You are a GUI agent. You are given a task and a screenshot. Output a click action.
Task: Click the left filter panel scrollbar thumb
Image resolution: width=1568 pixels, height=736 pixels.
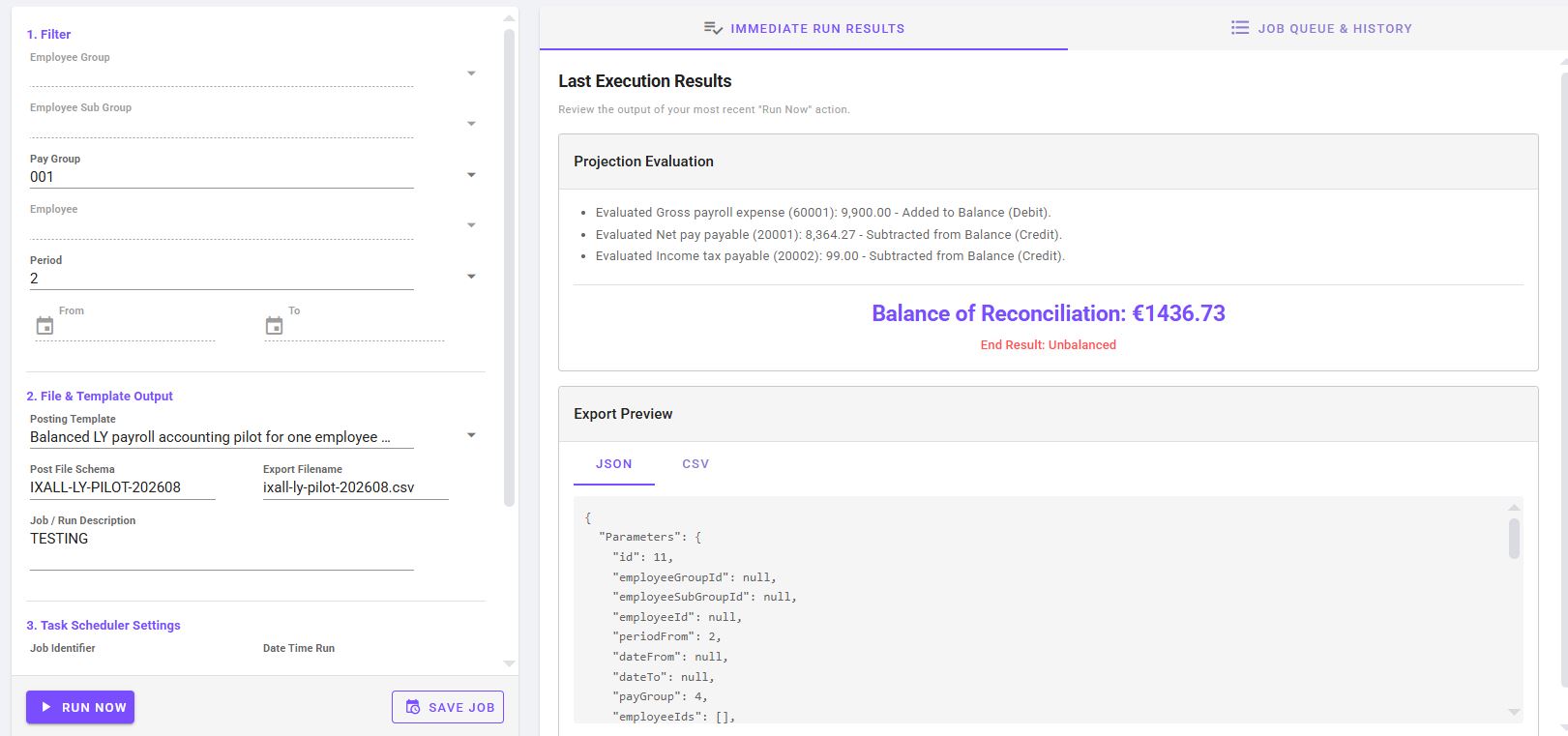(x=510, y=268)
